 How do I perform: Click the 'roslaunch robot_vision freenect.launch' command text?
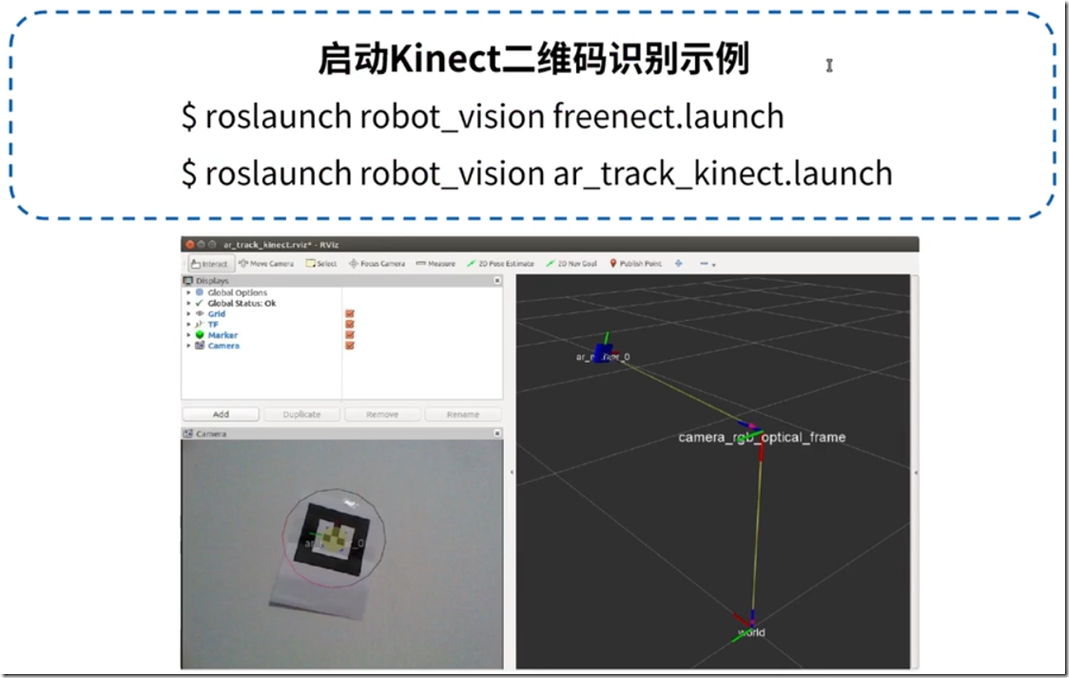tap(495, 116)
